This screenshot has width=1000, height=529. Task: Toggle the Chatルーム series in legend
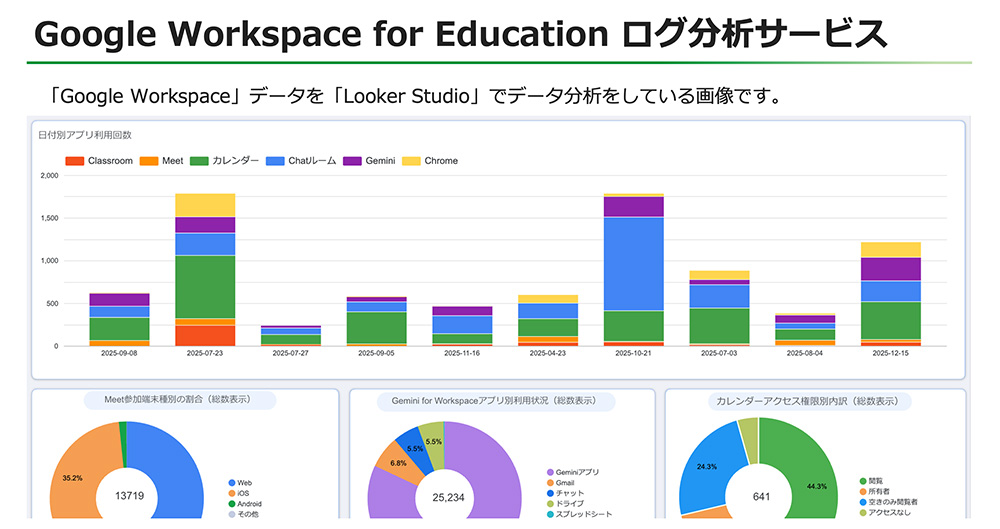tap(303, 161)
